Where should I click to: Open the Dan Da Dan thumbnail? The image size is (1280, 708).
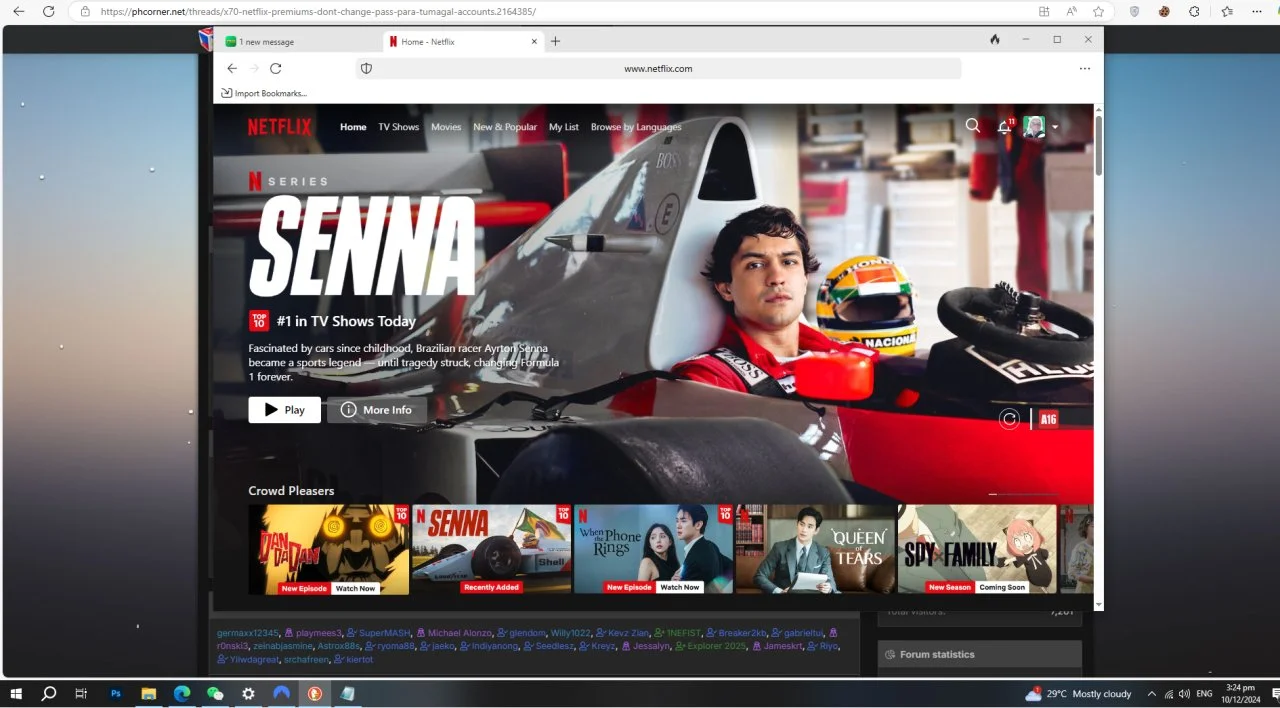click(x=329, y=549)
